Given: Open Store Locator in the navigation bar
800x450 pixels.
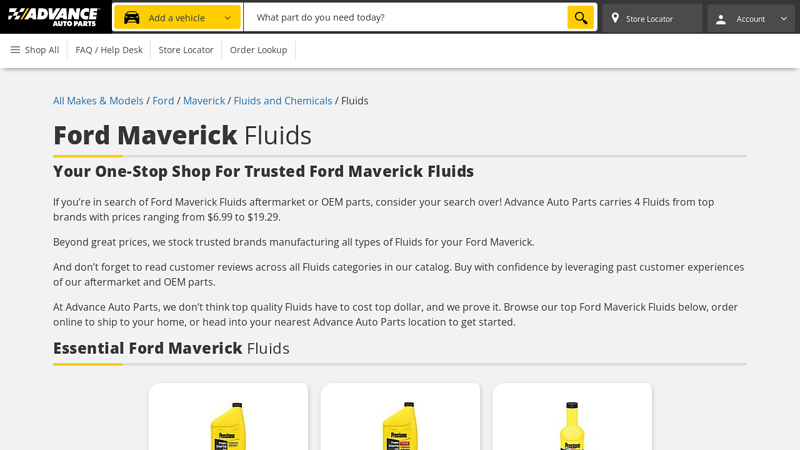Looking at the screenshot, I should point(186,50).
